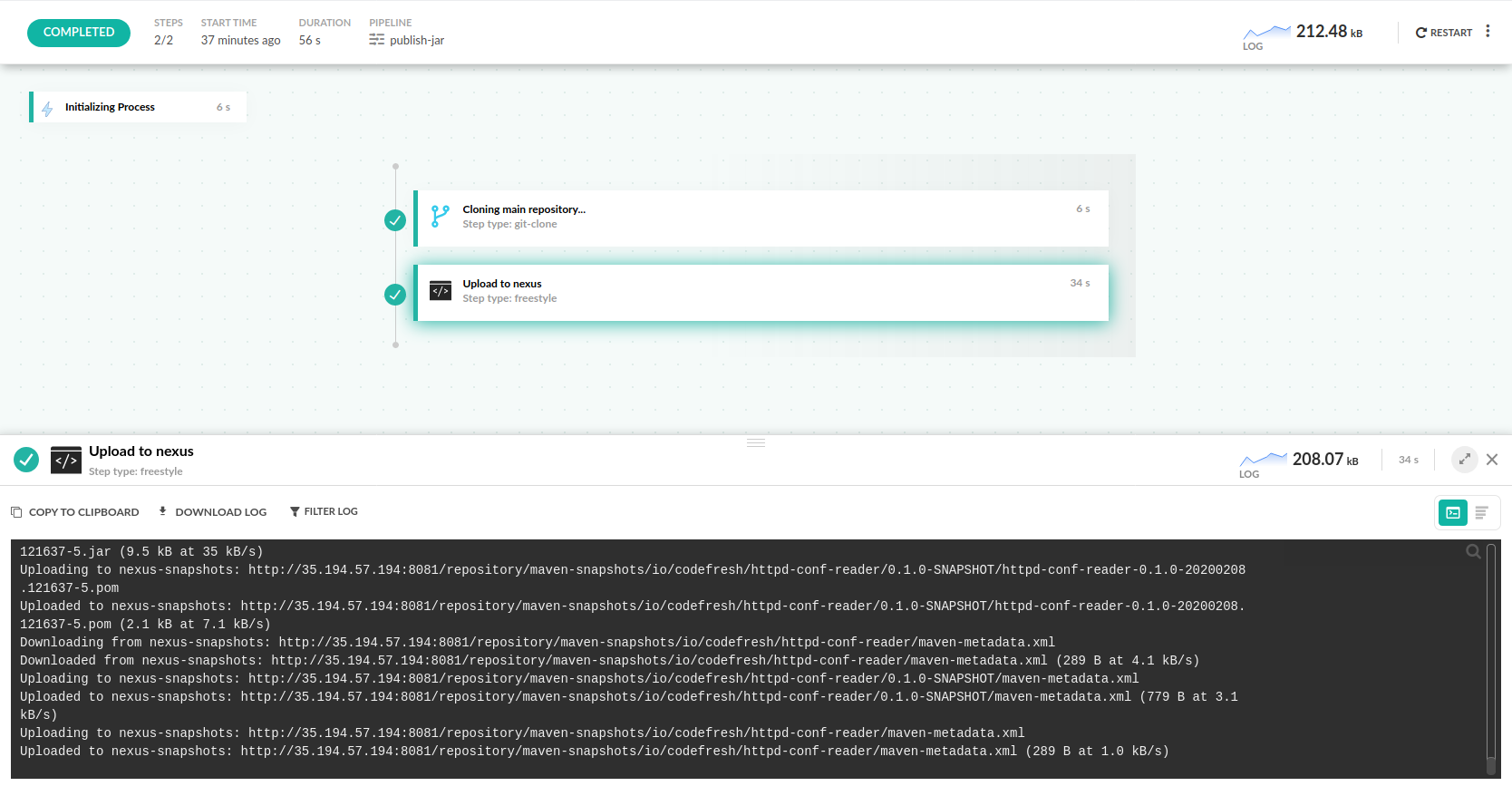Screen dimensions: 1512x786
Task: Click the log console vertical scrollbar
Action: click(x=1491, y=657)
